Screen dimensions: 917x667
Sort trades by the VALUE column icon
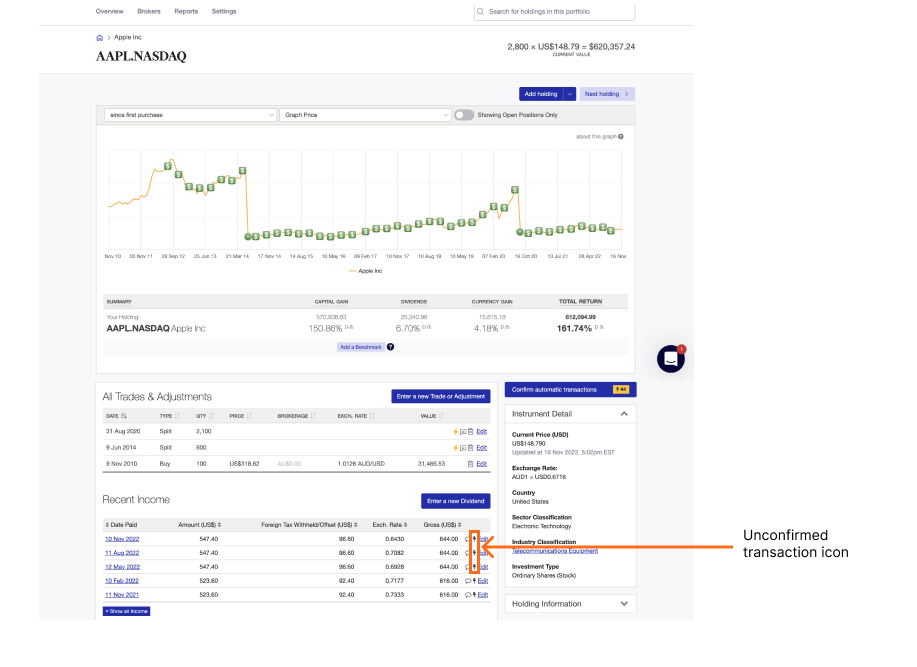point(442,416)
